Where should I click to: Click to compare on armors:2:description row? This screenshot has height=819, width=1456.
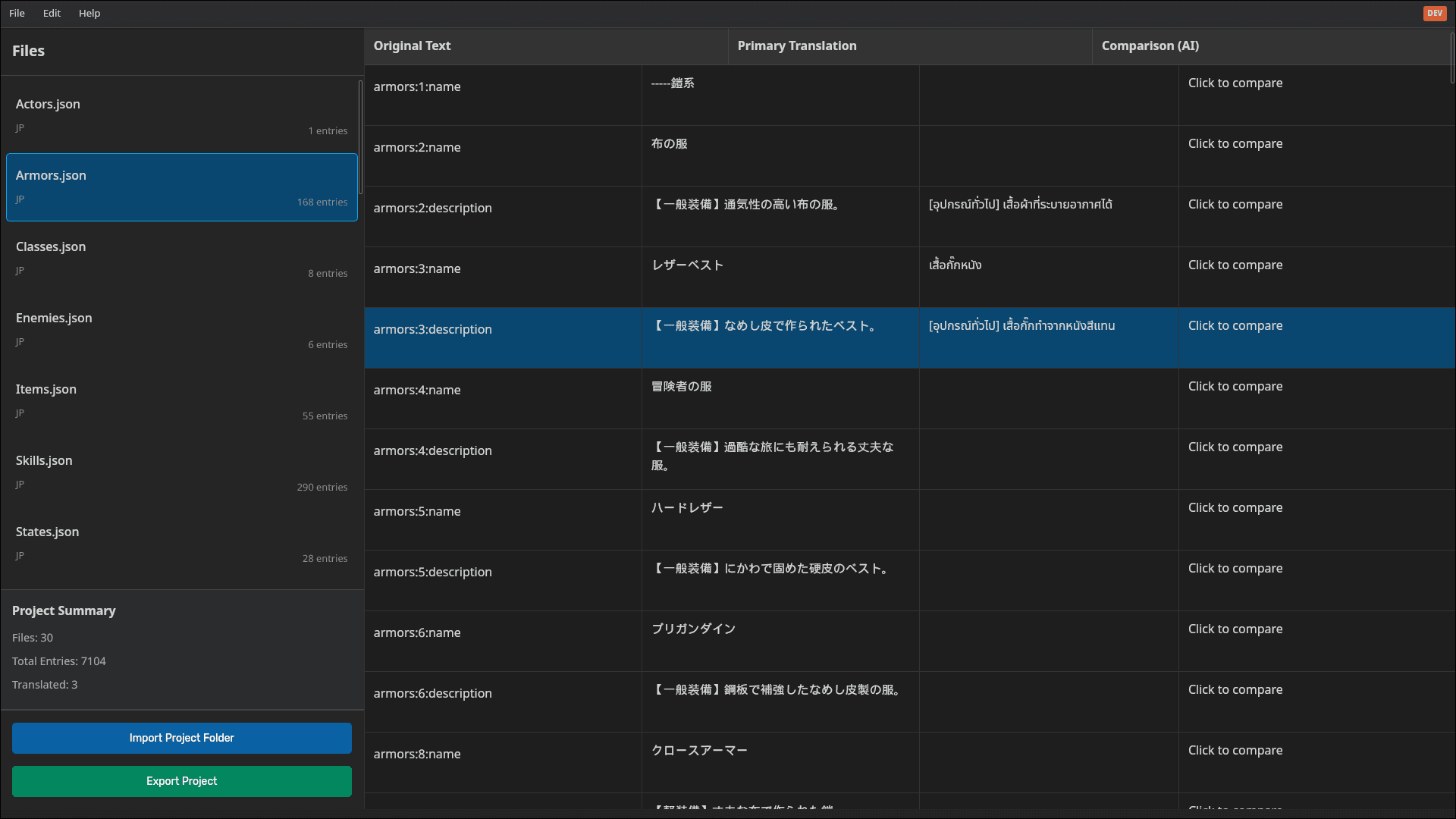(x=1235, y=204)
